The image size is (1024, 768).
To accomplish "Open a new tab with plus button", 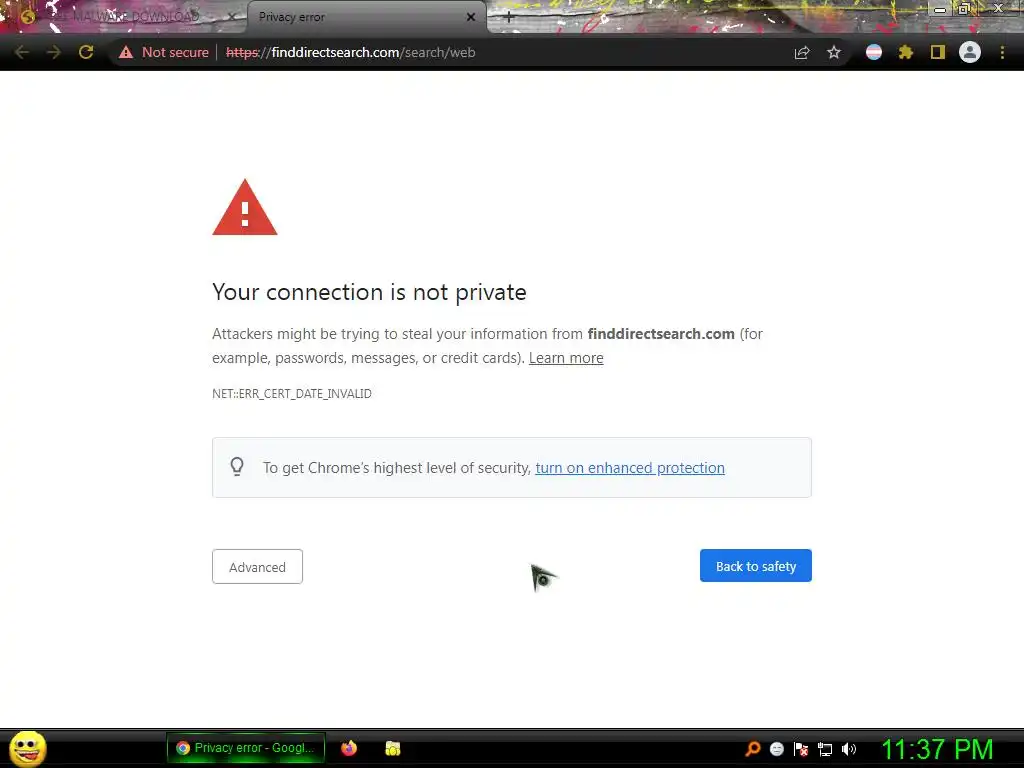I will 509,18.
